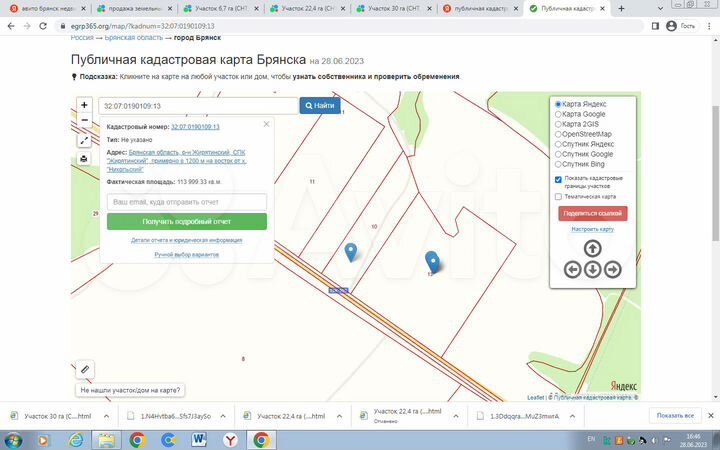Screen dimensions: 720x450
Task: Select Спутник Bing satellite layer
Action: tap(558, 164)
